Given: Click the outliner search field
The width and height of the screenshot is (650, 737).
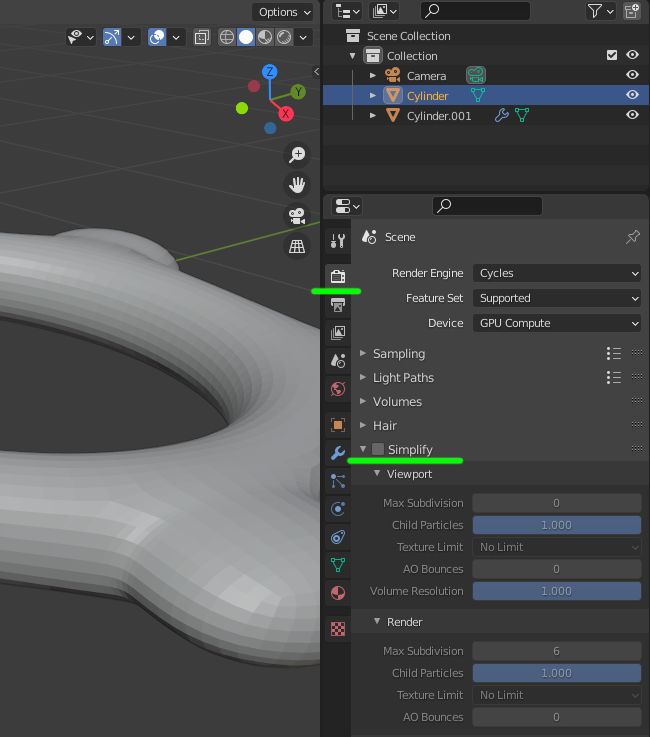Looking at the screenshot, I should click(475, 11).
